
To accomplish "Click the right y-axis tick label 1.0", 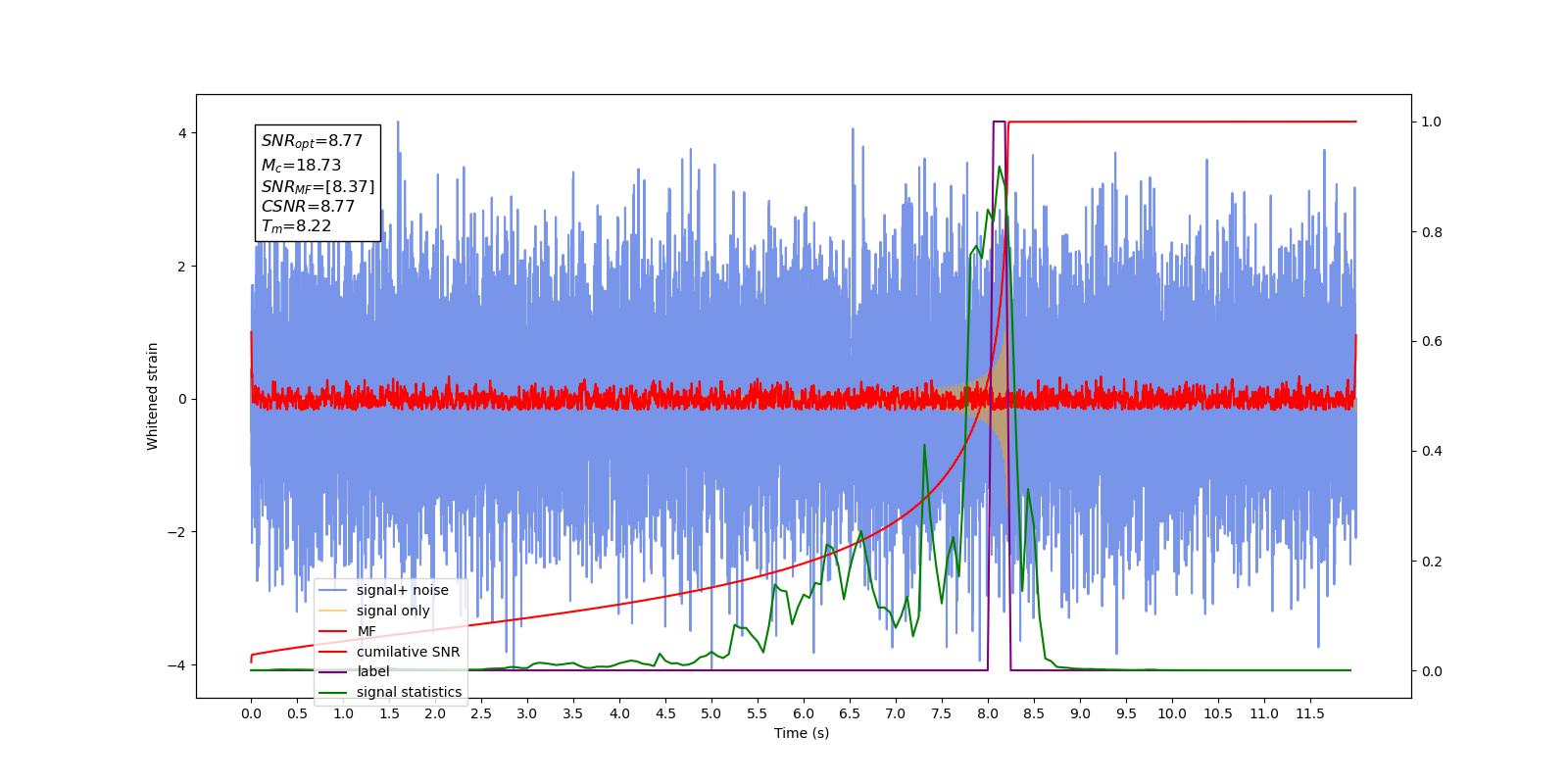I will click(x=1432, y=122).
